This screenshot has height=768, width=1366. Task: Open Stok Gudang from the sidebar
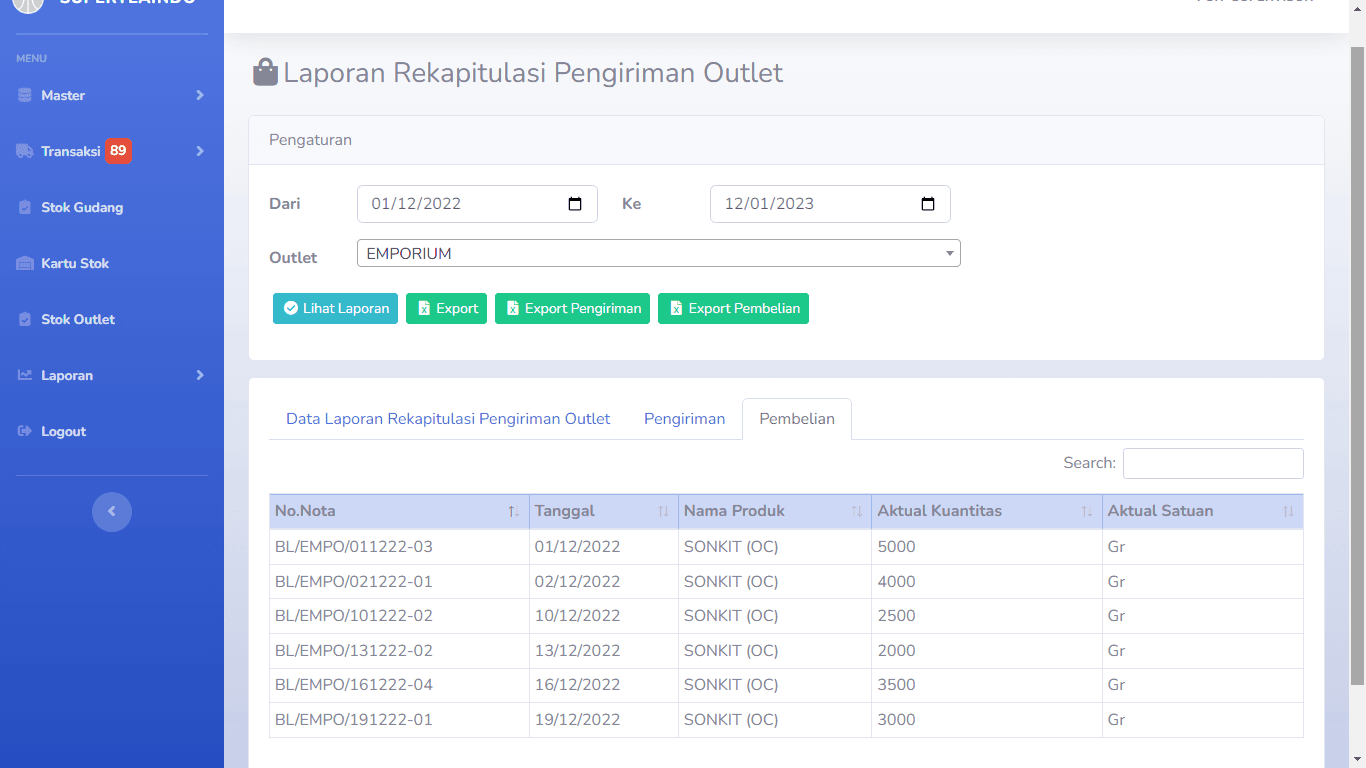tap(82, 207)
